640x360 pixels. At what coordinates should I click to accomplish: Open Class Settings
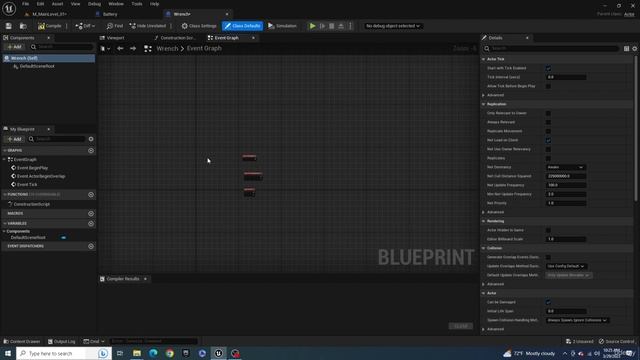[199, 26]
